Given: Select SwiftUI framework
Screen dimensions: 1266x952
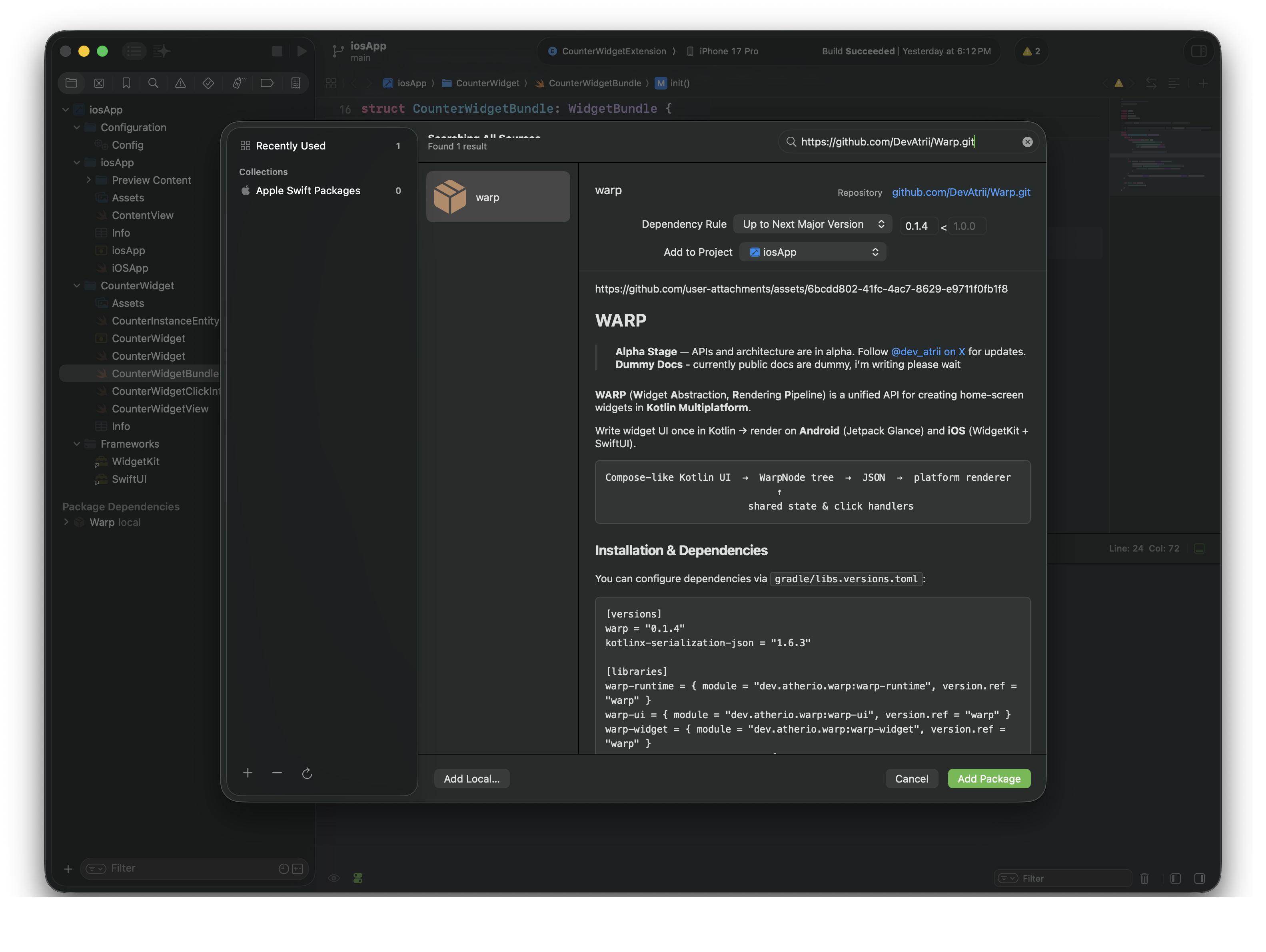Looking at the screenshot, I should (129, 479).
